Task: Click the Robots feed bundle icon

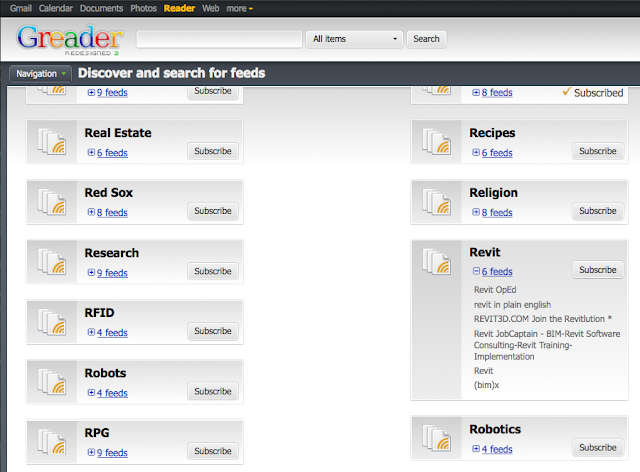Action: click(52, 382)
